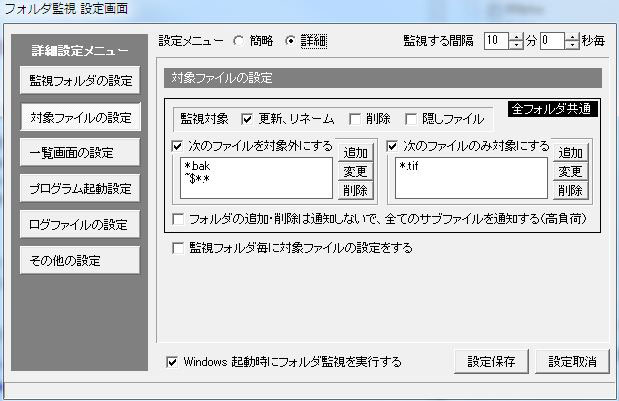
Task: Enable 監視フォルダ毎に対象ファイルの設定 checkbox
Action: pyautogui.click(x=178, y=248)
